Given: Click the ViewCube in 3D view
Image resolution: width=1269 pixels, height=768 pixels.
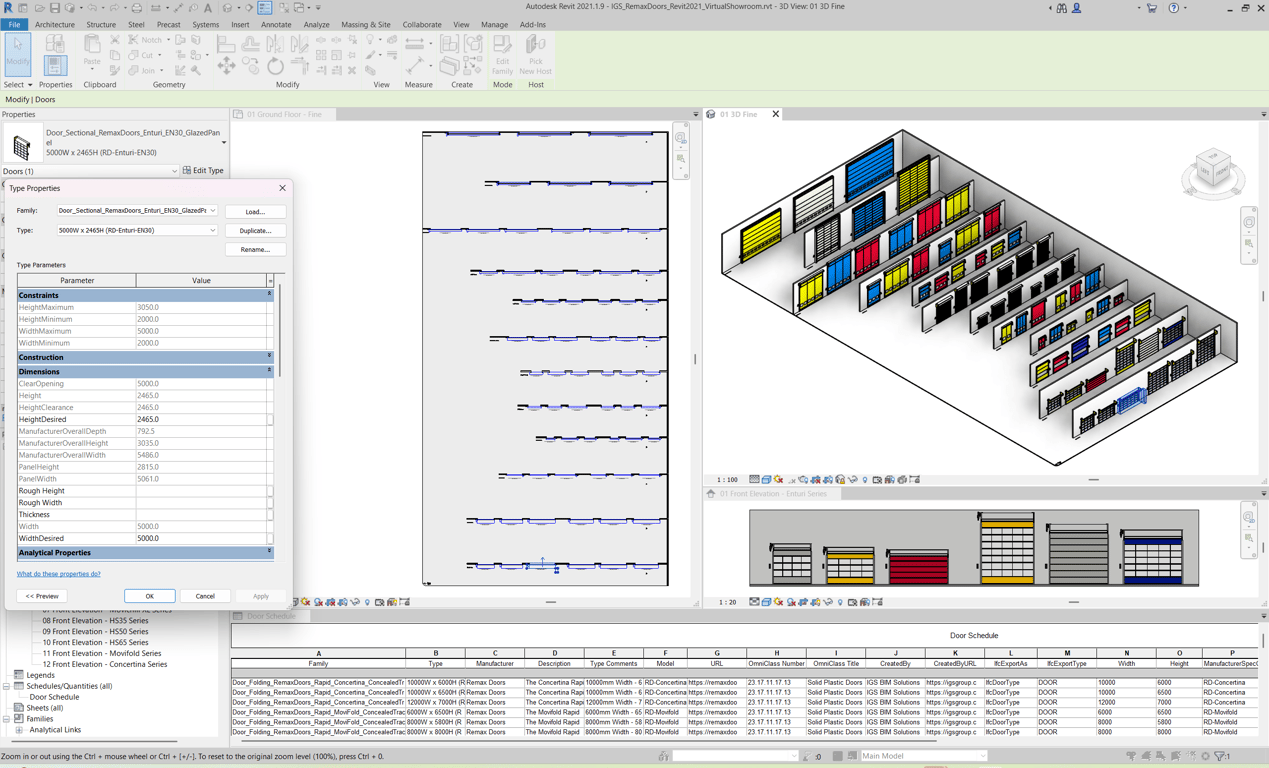Looking at the screenshot, I should coord(1213,172).
